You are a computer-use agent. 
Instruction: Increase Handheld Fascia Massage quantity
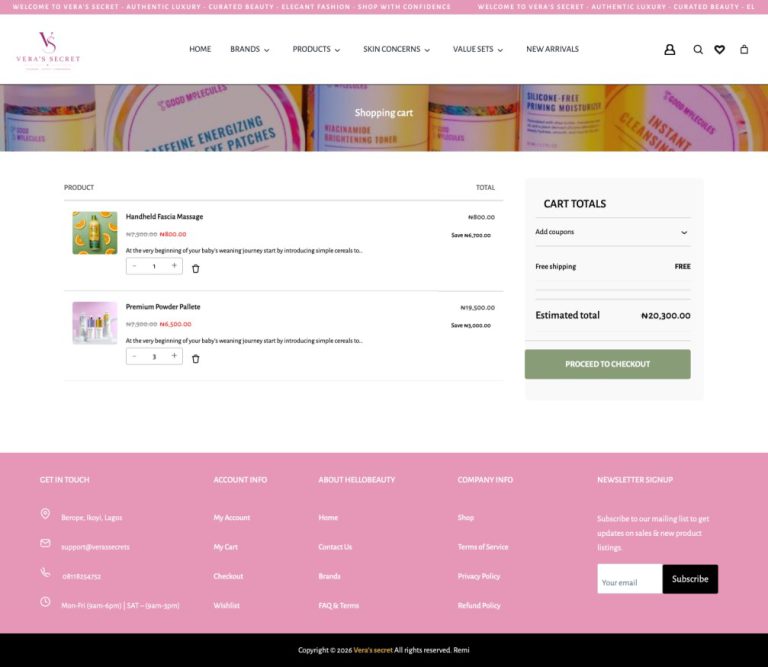[x=174, y=265]
